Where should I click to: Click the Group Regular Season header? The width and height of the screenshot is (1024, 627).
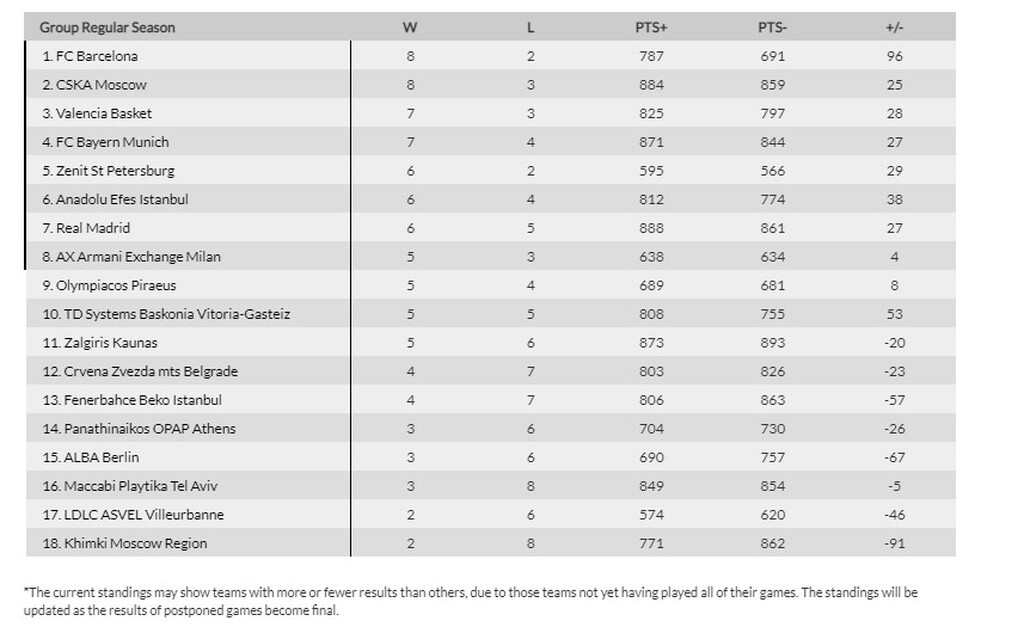coord(107,27)
